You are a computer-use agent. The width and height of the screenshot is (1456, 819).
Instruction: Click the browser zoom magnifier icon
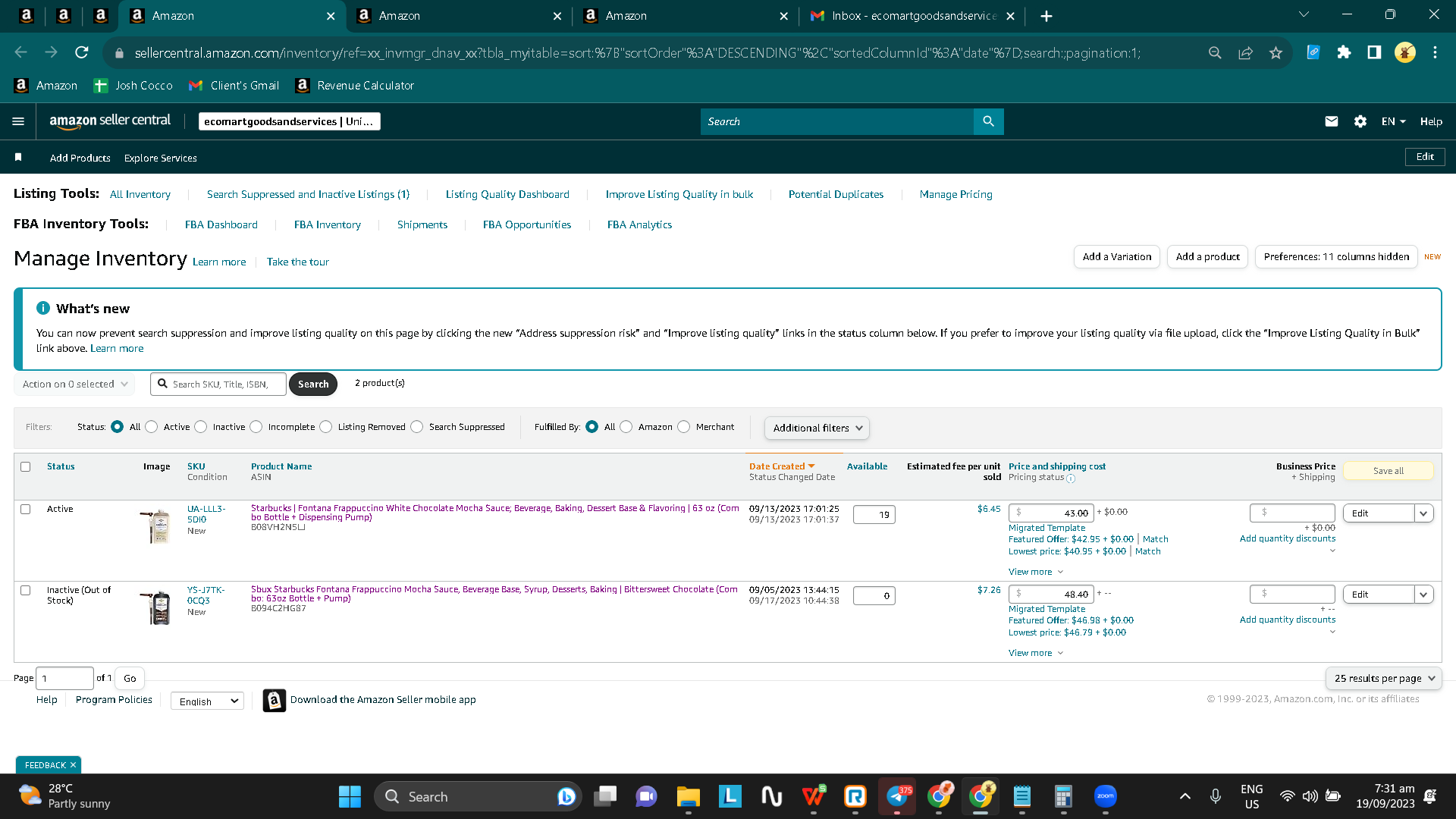[x=1215, y=52]
